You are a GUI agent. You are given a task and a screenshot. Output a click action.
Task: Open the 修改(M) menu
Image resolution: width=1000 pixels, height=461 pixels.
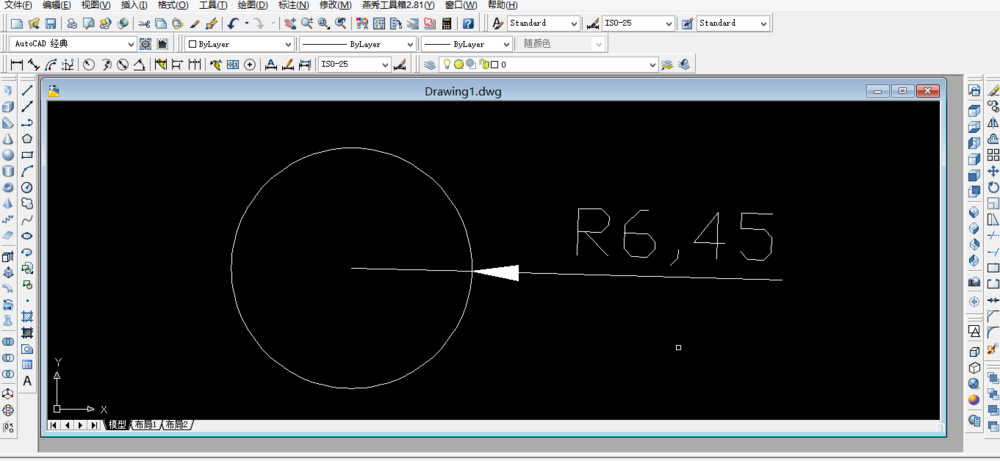pyautogui.click(x=335, y=5)
